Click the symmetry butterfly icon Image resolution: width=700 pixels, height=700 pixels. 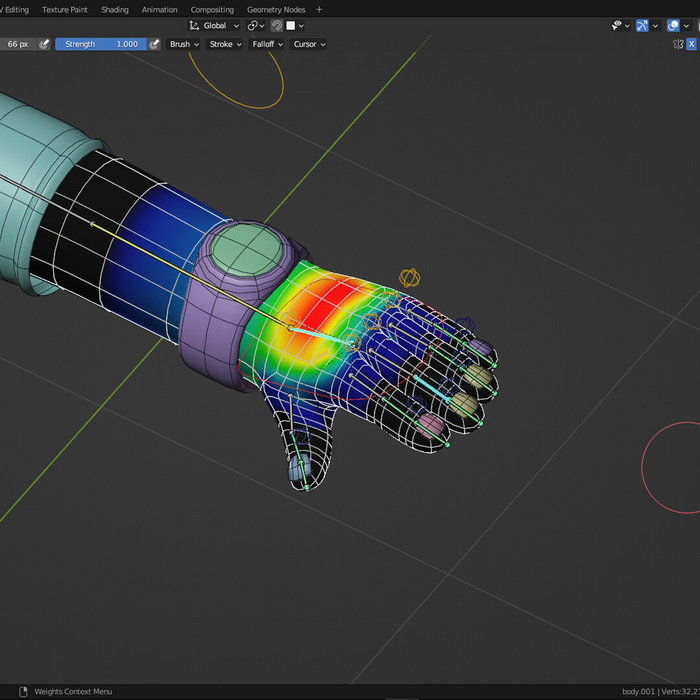click(678, 44)
